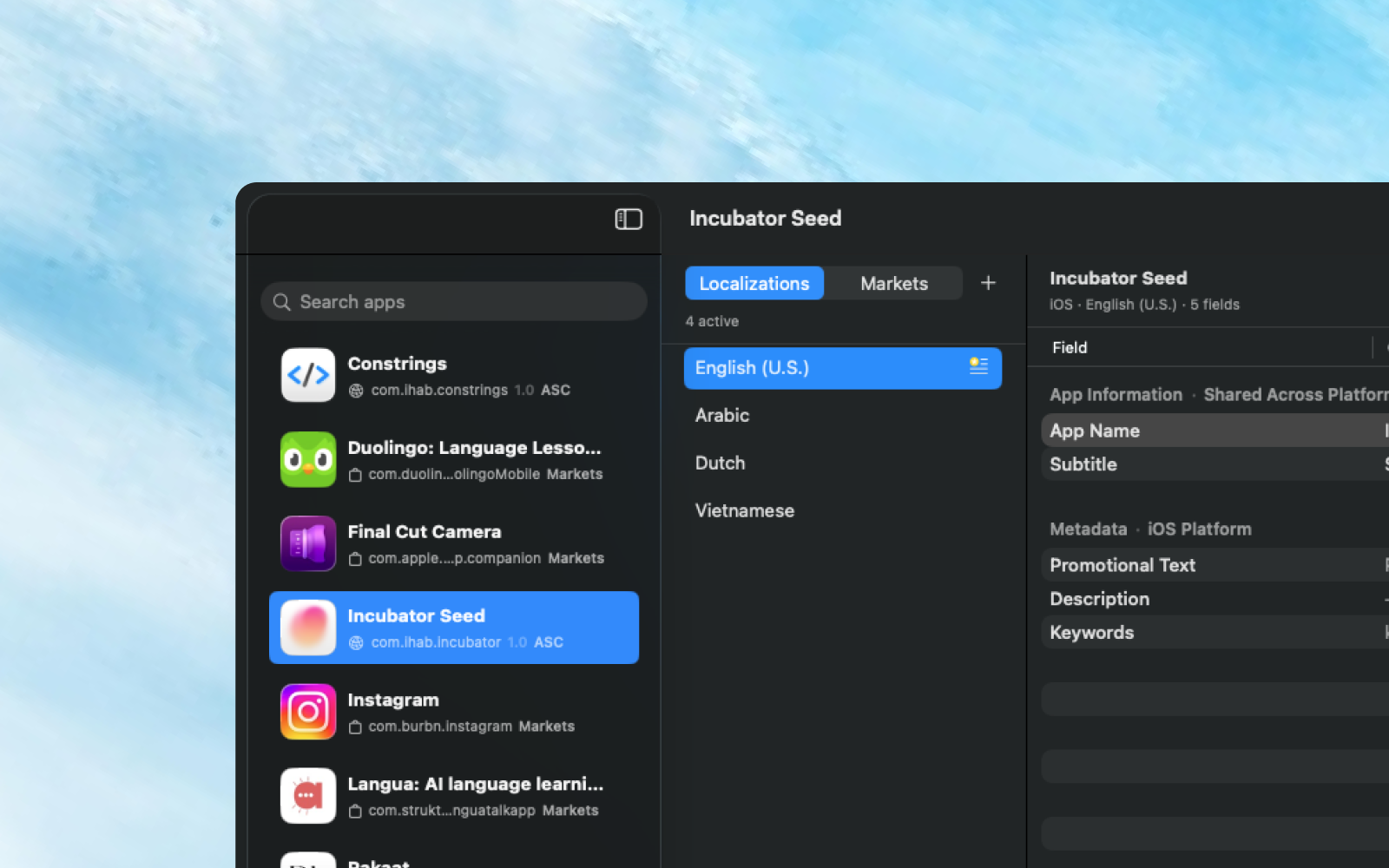Click the "Constrings" app name
Image resolution: width=1389 pixels, height=868 pixels.
point(397,364)
